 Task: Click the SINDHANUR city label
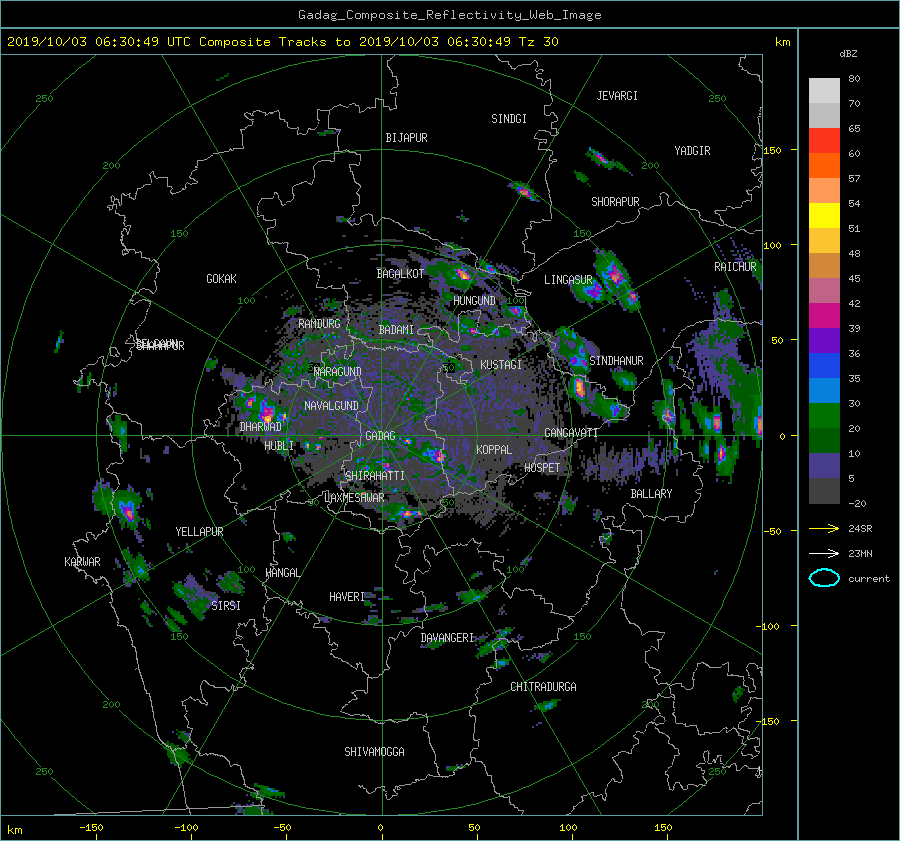(x=616, y=361)
